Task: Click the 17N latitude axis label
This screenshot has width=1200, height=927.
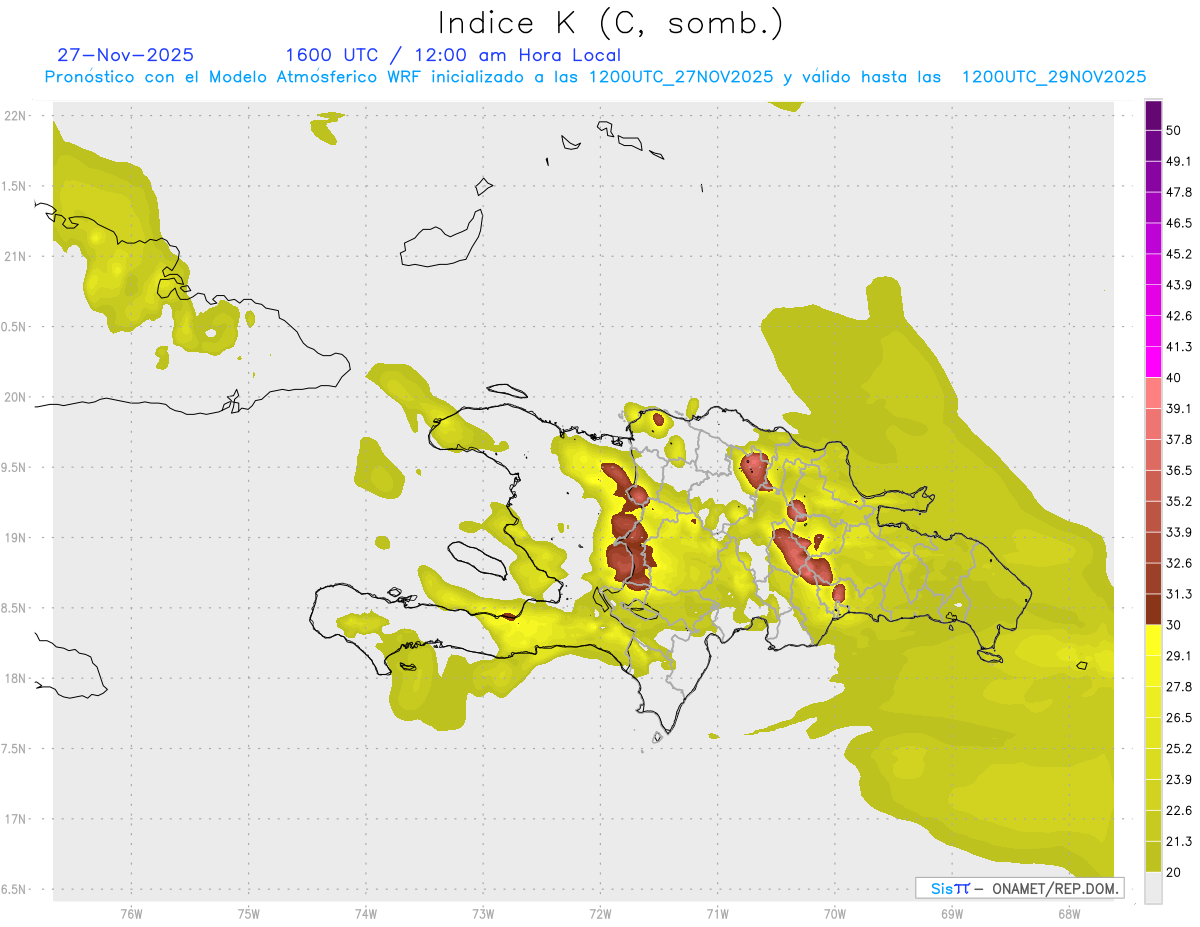Action: tap(15, 819)
